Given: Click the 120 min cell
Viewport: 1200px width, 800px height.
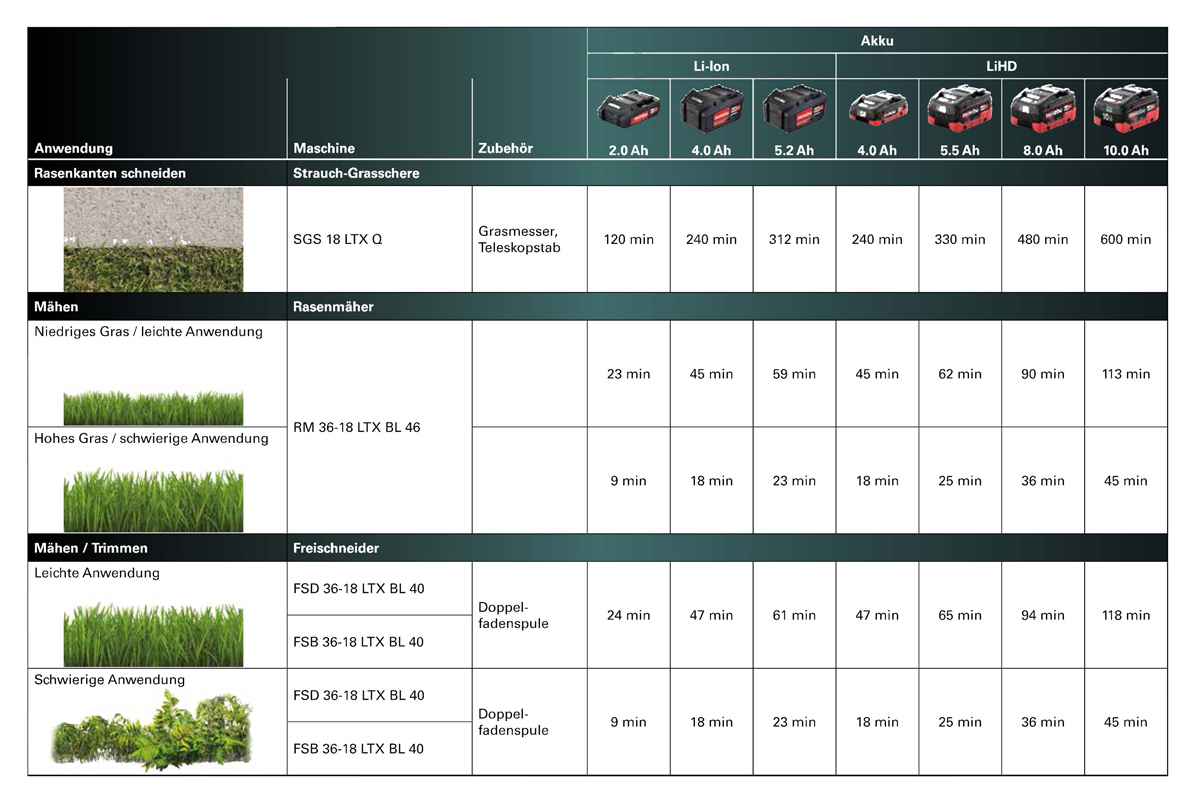Looking at the screenshot, I should (x=628, y=240).
